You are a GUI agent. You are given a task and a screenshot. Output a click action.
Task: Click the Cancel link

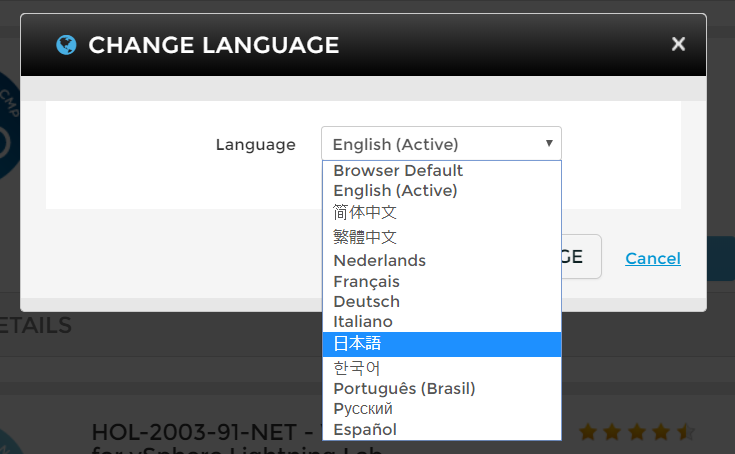[652, 258]
